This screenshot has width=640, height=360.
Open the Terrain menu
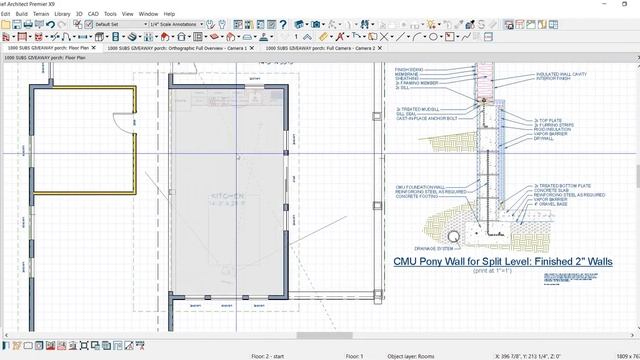(41, 14)
